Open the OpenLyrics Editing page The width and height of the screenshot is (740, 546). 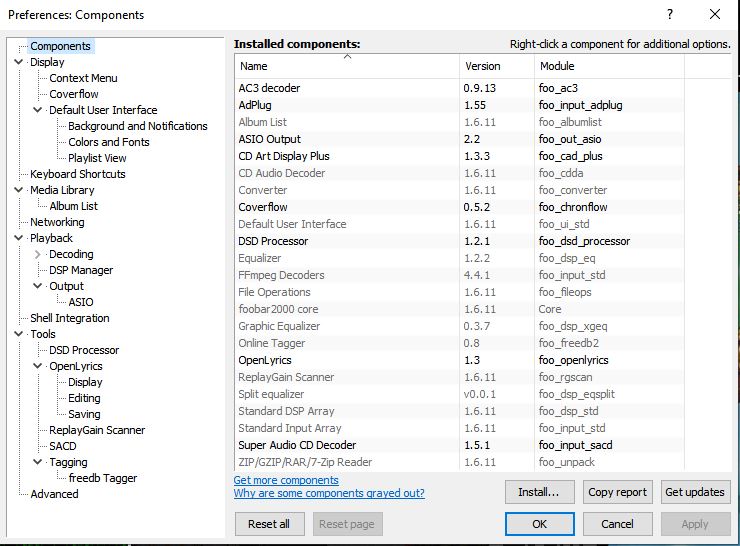pyautogui.click(x=84, y=398)
